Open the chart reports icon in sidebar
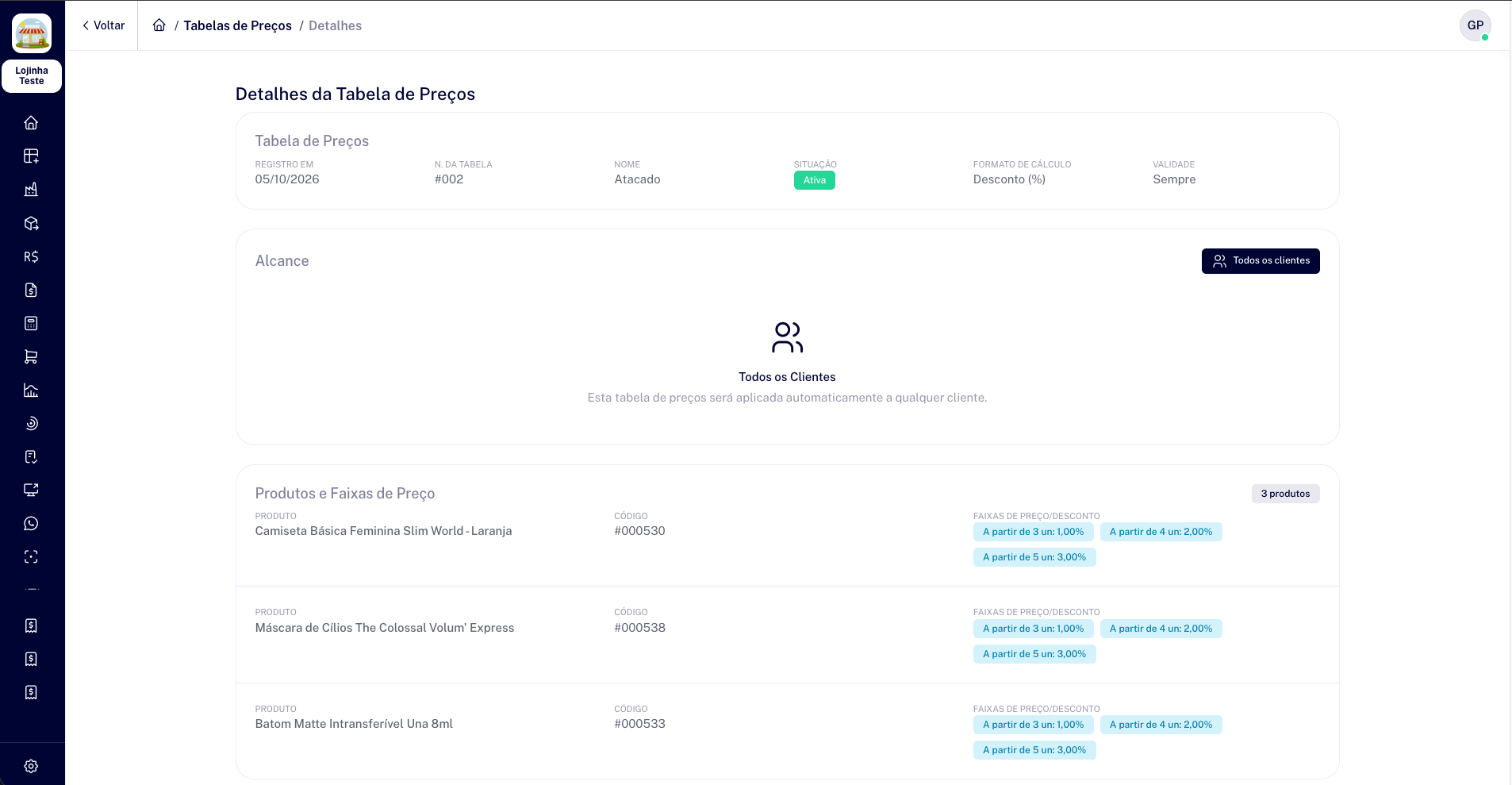This screenshot has height=785, width=1512. (x=31, y=390)
